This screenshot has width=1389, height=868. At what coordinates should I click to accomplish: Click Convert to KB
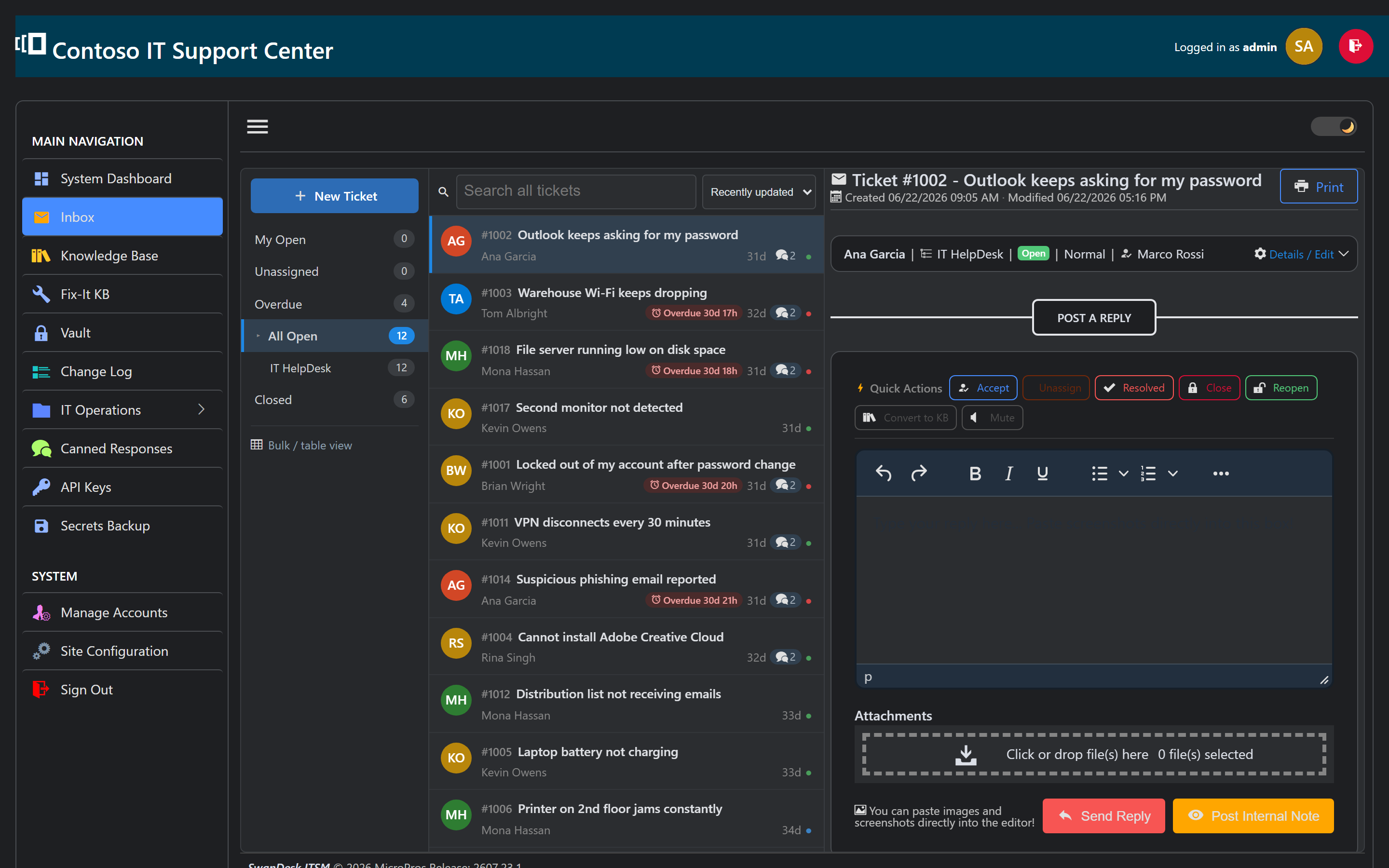(x=905, y=418)
